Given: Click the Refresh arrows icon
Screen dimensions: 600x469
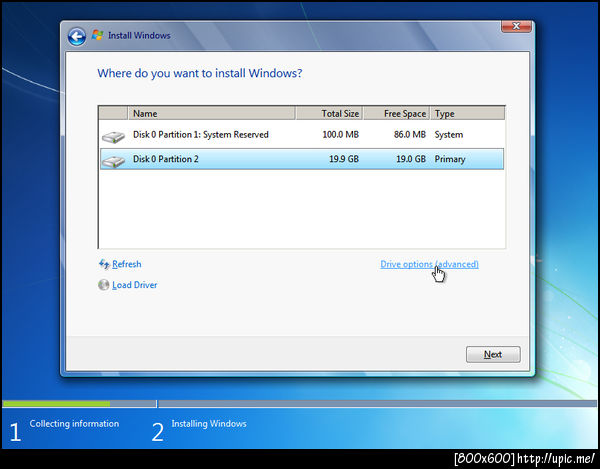Looking at the screenshot, I should point(104,264).
